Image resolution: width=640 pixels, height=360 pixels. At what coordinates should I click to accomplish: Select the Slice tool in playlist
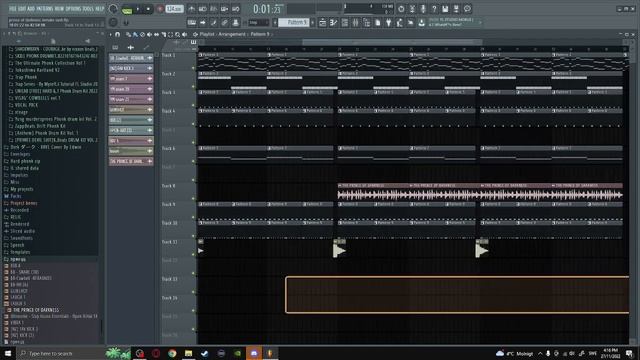(x=163, y=35)
